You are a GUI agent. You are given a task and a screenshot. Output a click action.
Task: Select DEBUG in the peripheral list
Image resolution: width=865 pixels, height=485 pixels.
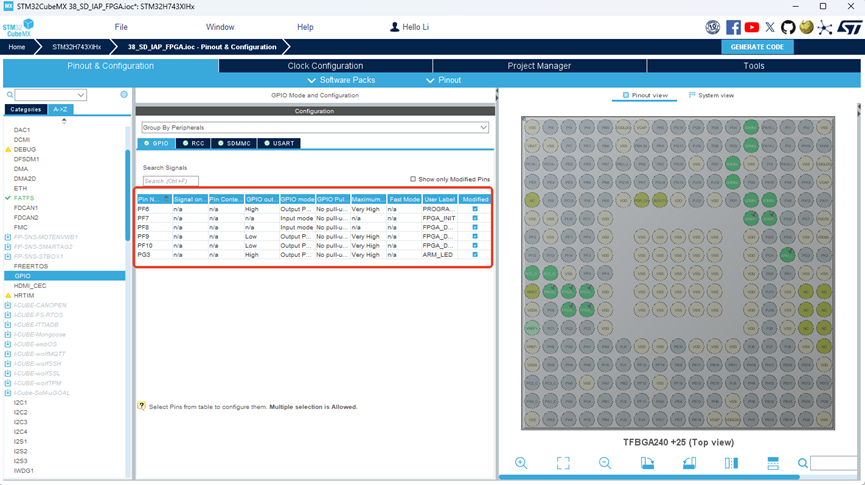(25, 150)
